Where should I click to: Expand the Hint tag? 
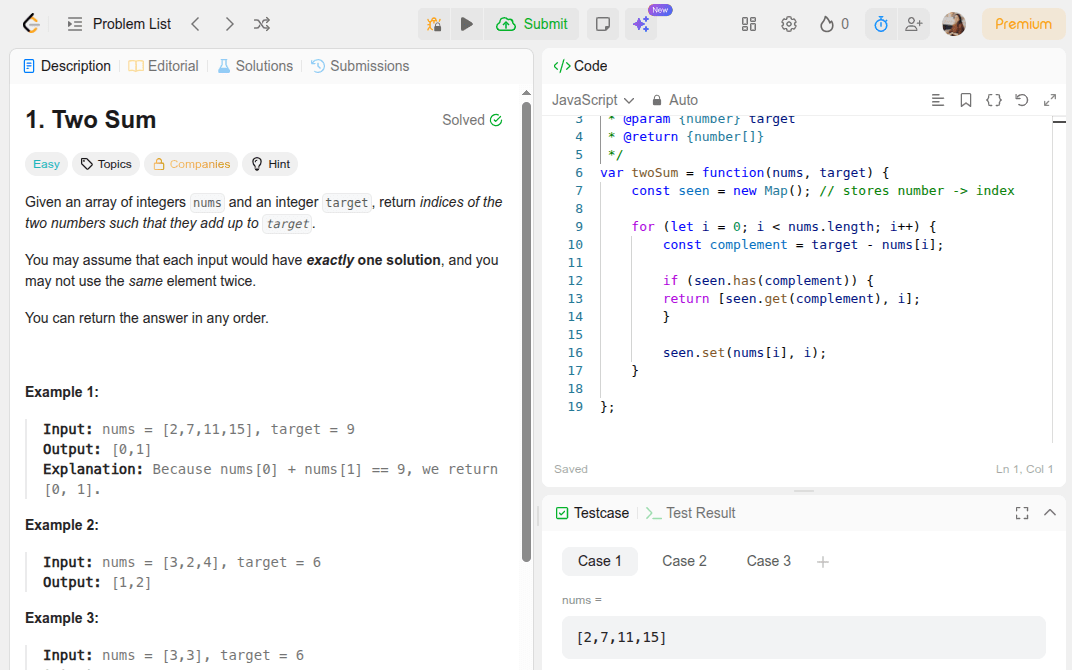(271, 164)
